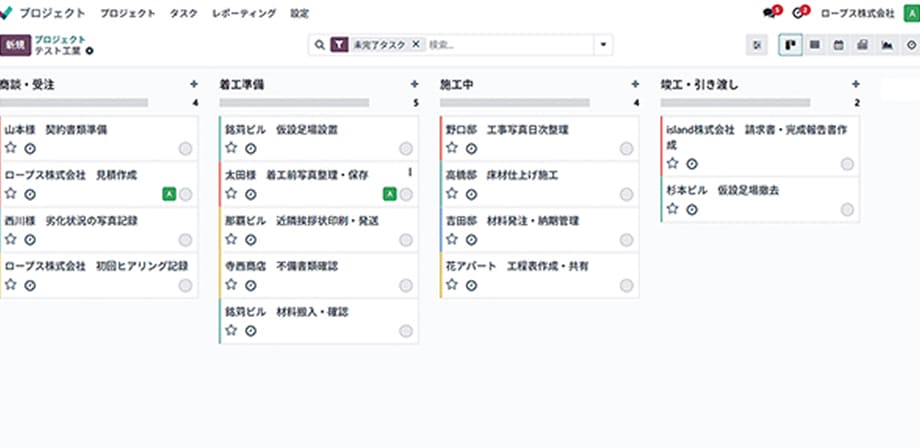The height and width of the screenshot is (448, 920).
Task: Open activity clock on 山本様 契約書類準備
Action: coord(30,149)
